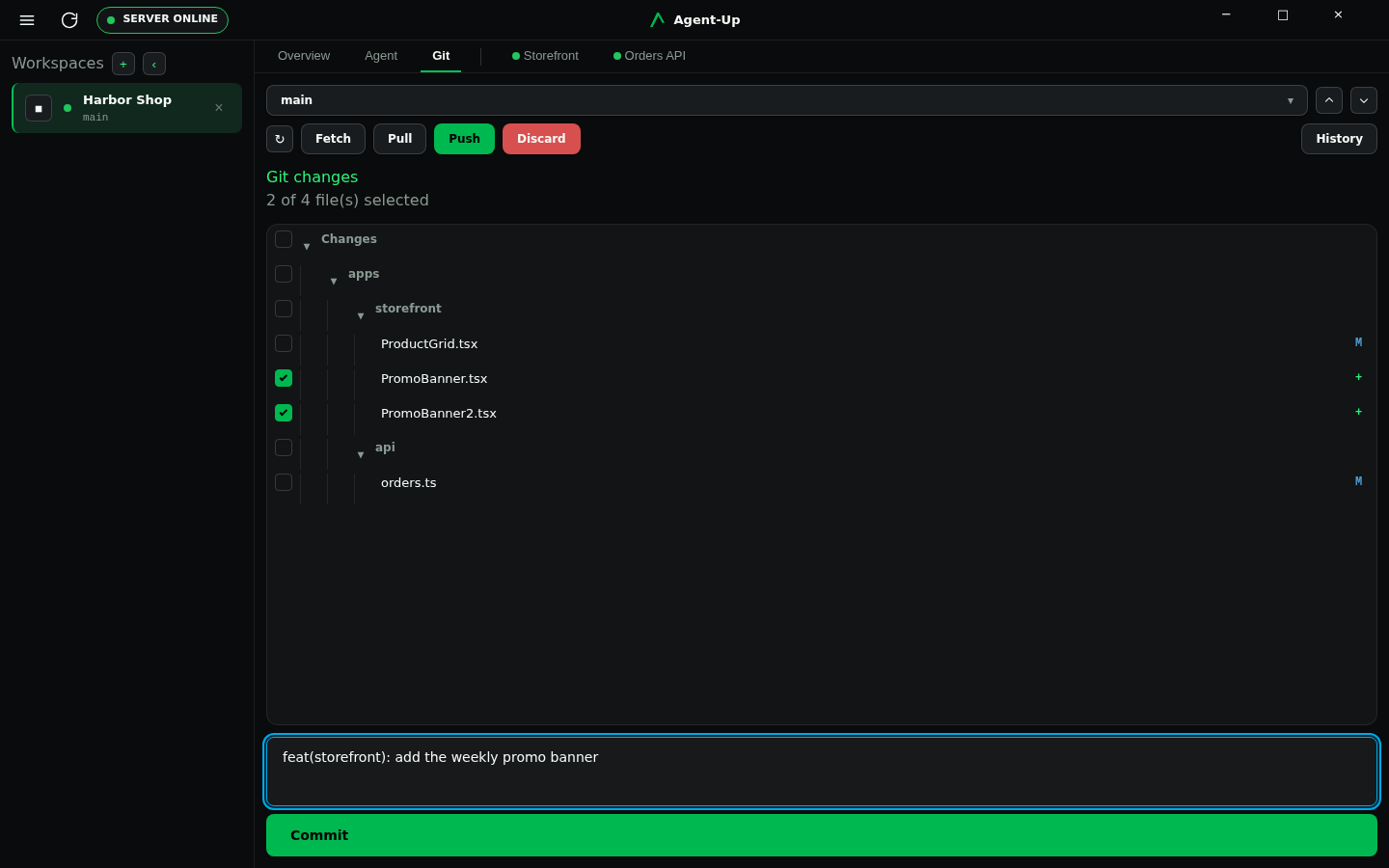Viewport: 1389px width, 868px height.
Task: Click the plus status badge for PromoBanner.tsx
Action: click(x=1358, y=377)
